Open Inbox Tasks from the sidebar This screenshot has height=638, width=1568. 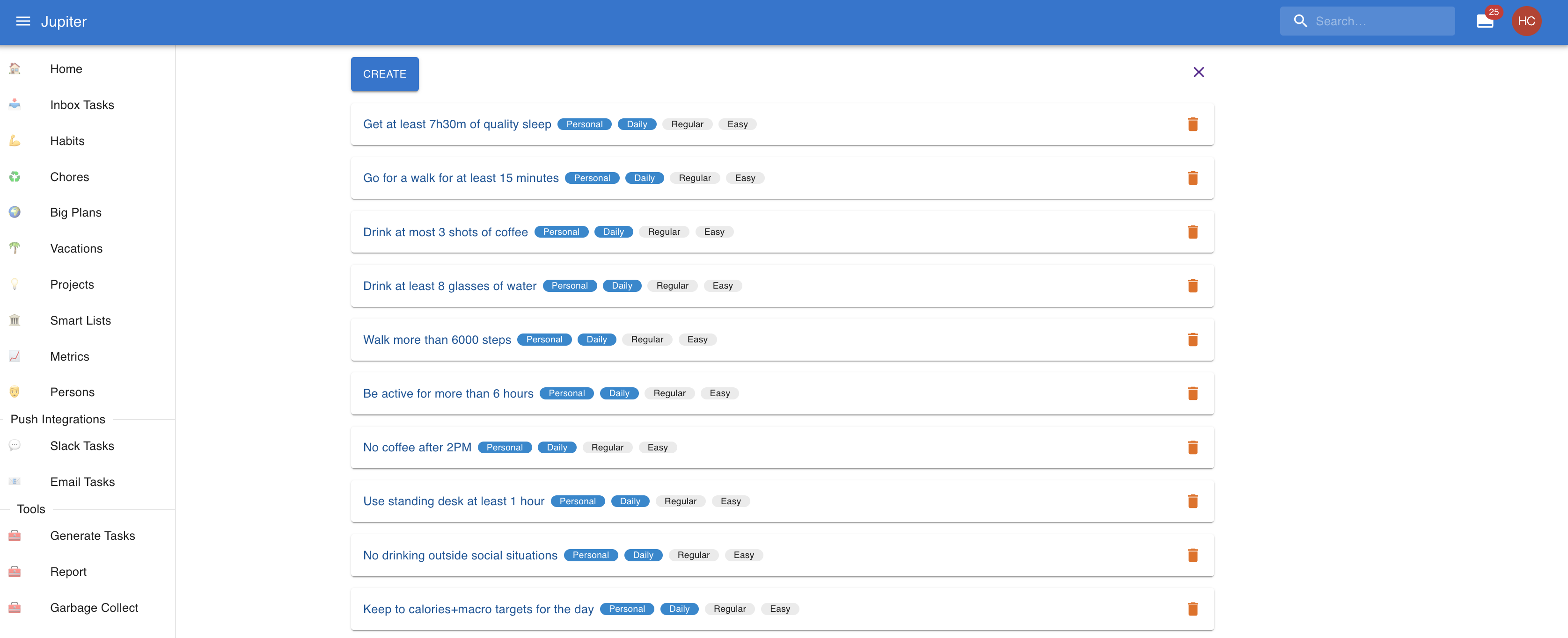click(x=82, y=105)
